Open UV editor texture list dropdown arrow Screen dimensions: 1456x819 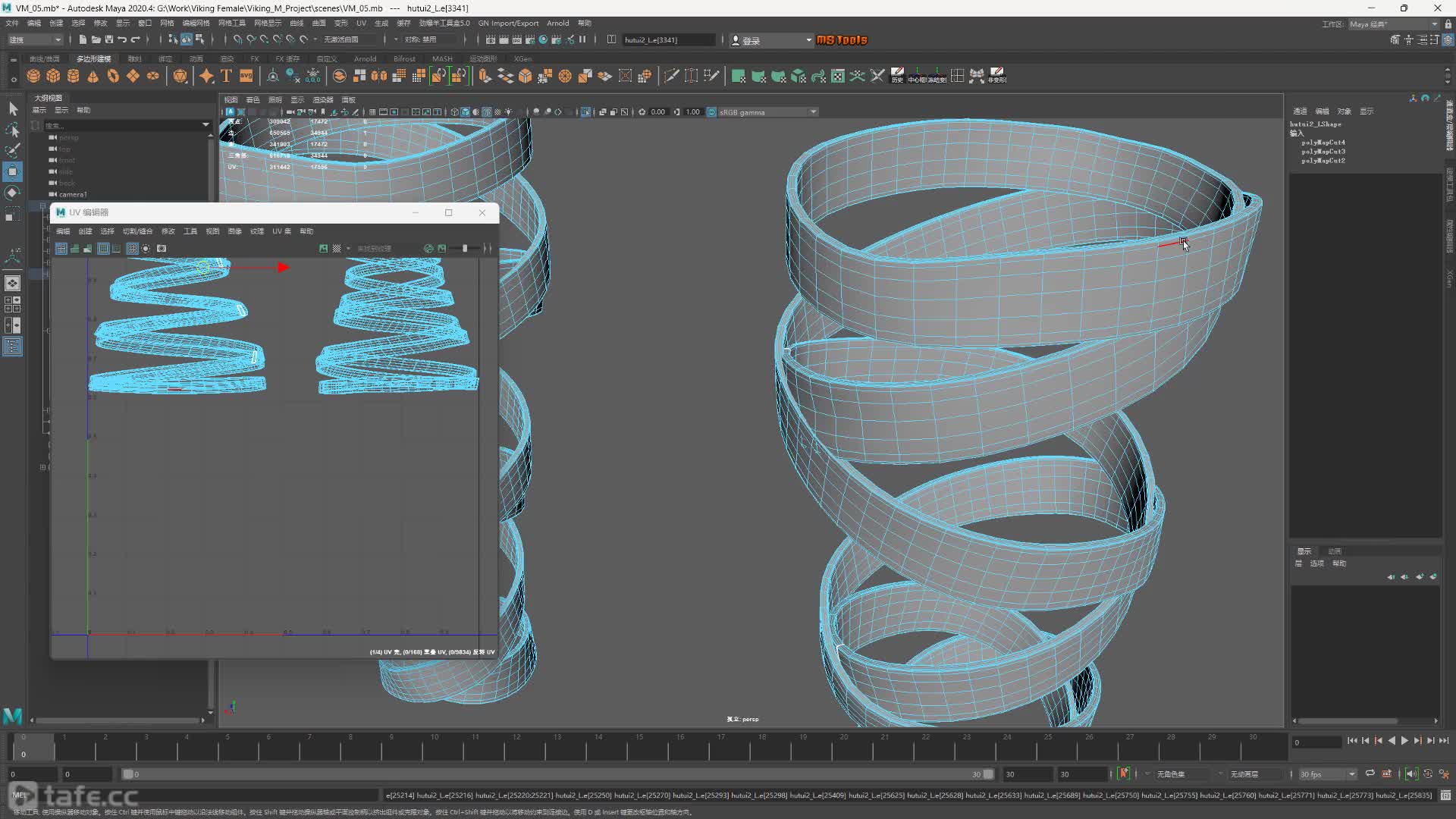(348, 249)
